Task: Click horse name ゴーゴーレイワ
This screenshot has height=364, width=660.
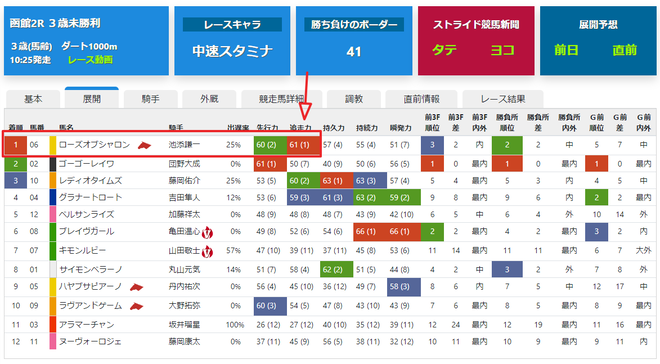Action: (x=86, y=164)
